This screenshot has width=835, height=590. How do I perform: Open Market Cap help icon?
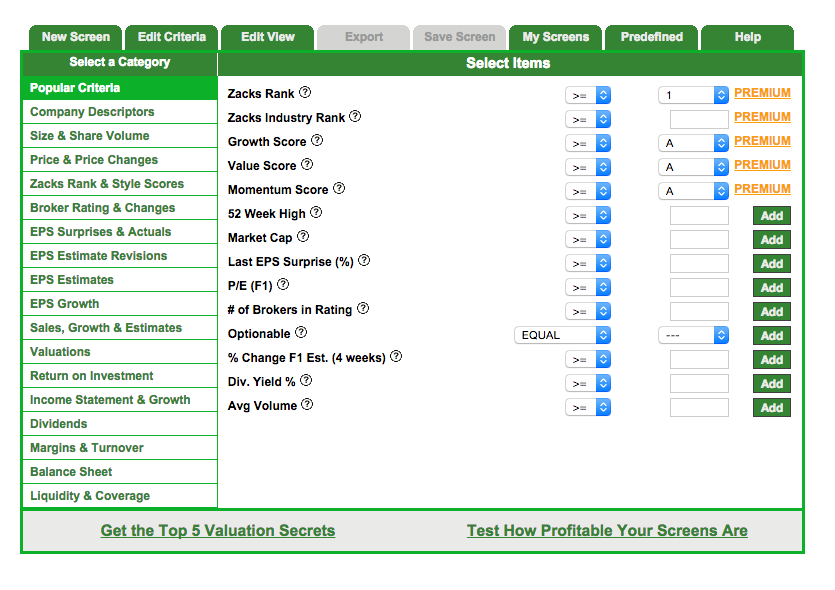[x=303, y=236]
